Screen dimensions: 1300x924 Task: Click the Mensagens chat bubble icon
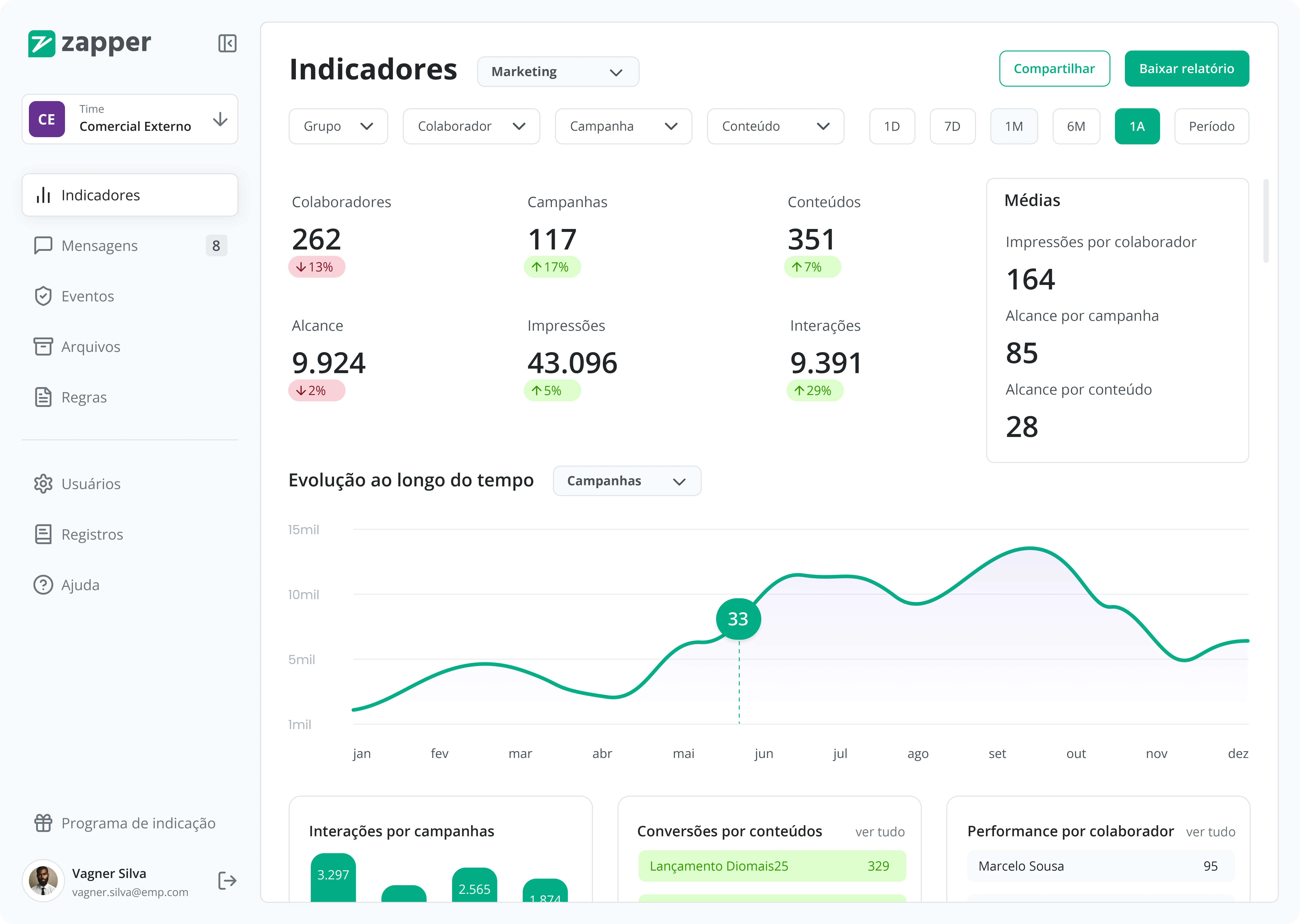click(x=43, y=245)
